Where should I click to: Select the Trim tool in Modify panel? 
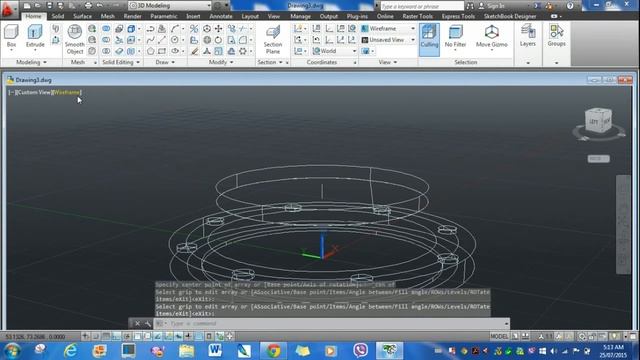(243, 29)
